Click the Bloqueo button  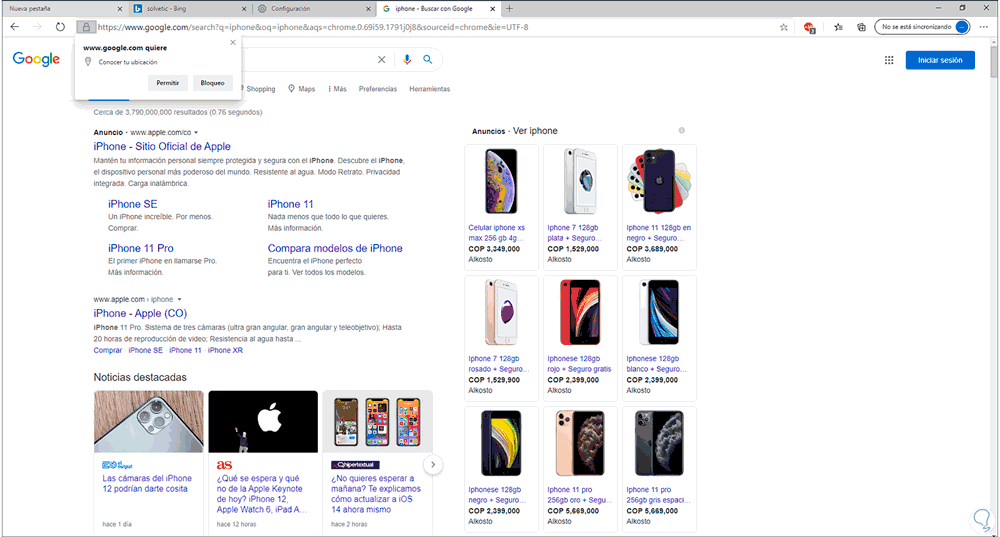pyautogui.click(x=212, y=83)
